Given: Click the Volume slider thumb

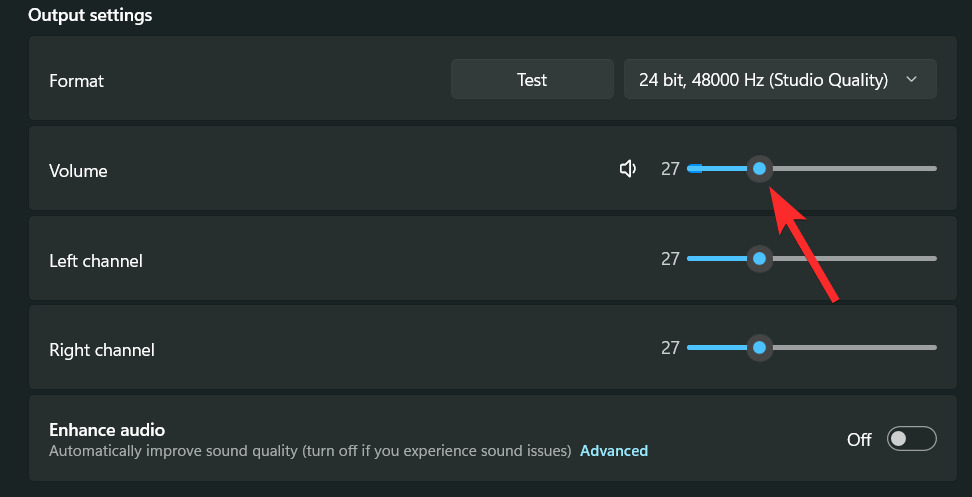Looking at the screenshot, I should pos(759,169).
